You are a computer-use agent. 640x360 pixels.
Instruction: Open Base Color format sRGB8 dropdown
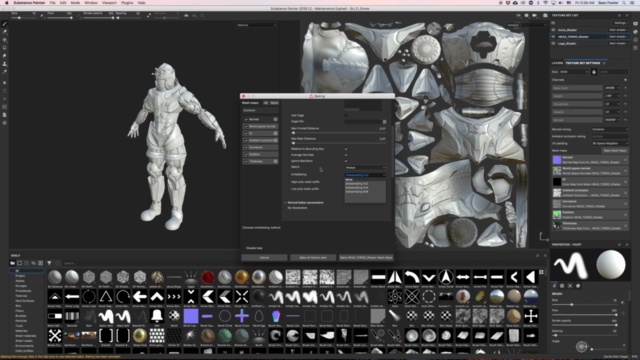pyautogui.click(x=612, y=88)
